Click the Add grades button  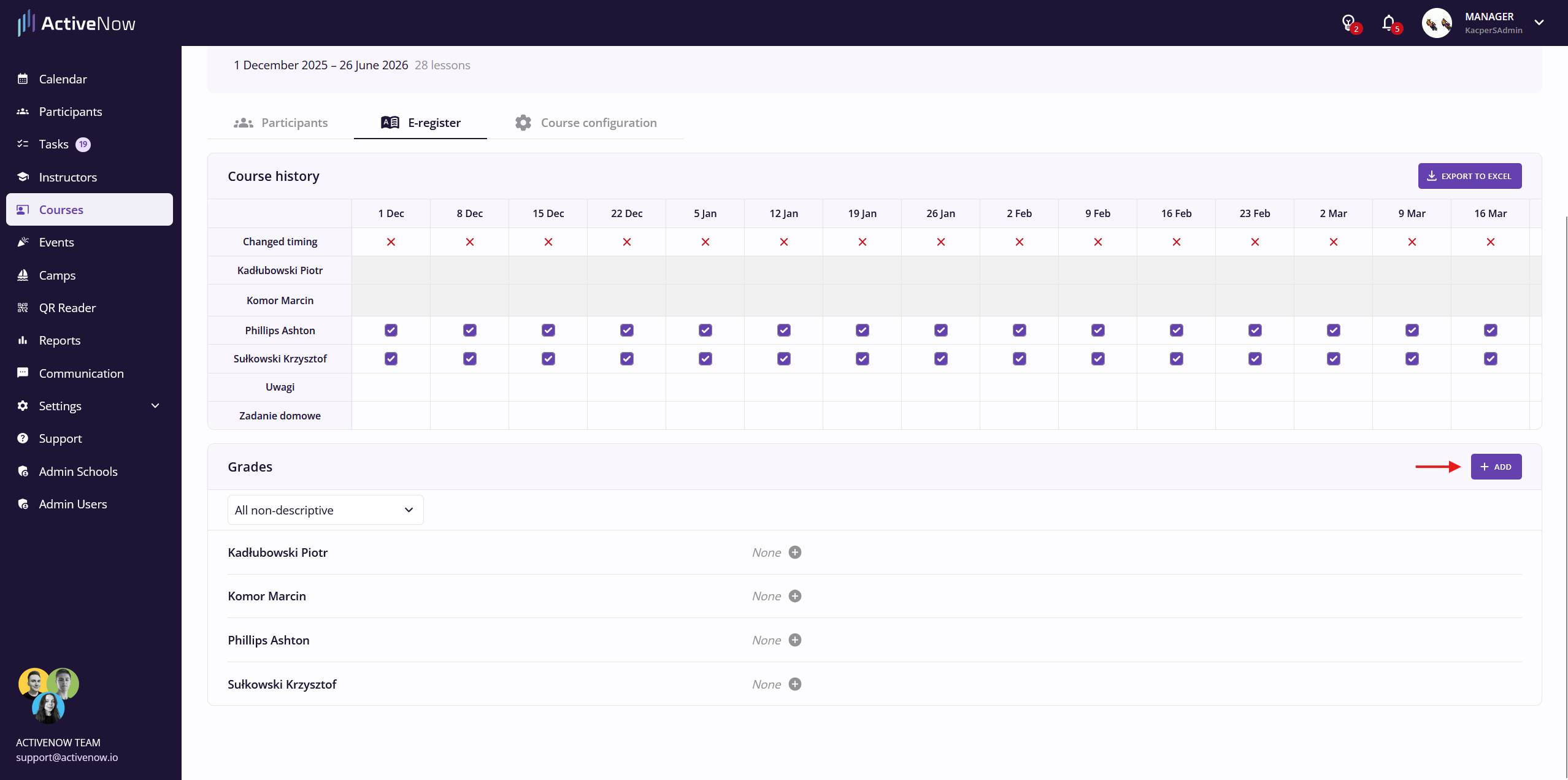1496,467
